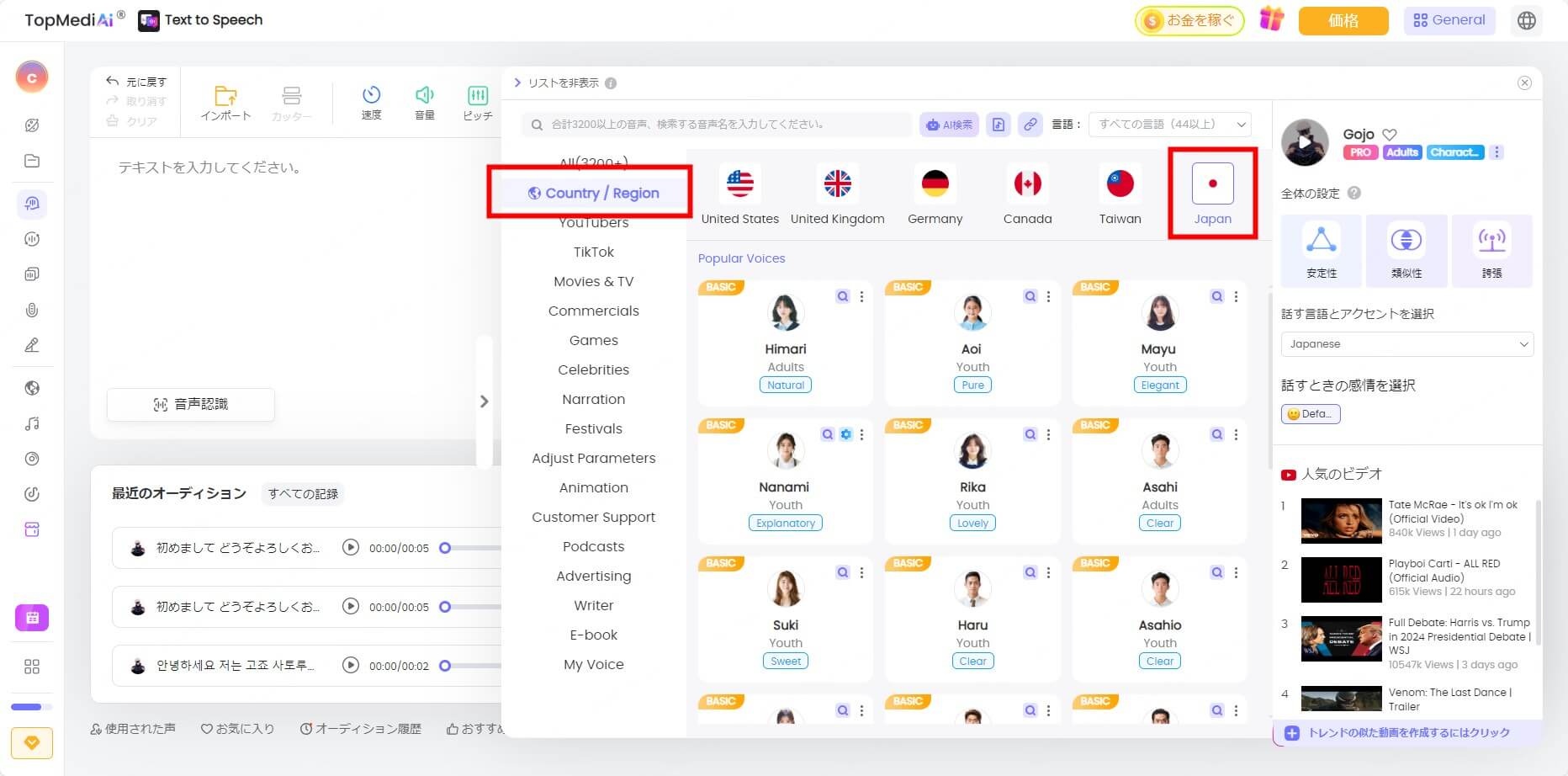Open the volume setting icon
This screenshot has height=776, width=1568.
[x=425, y=95]
